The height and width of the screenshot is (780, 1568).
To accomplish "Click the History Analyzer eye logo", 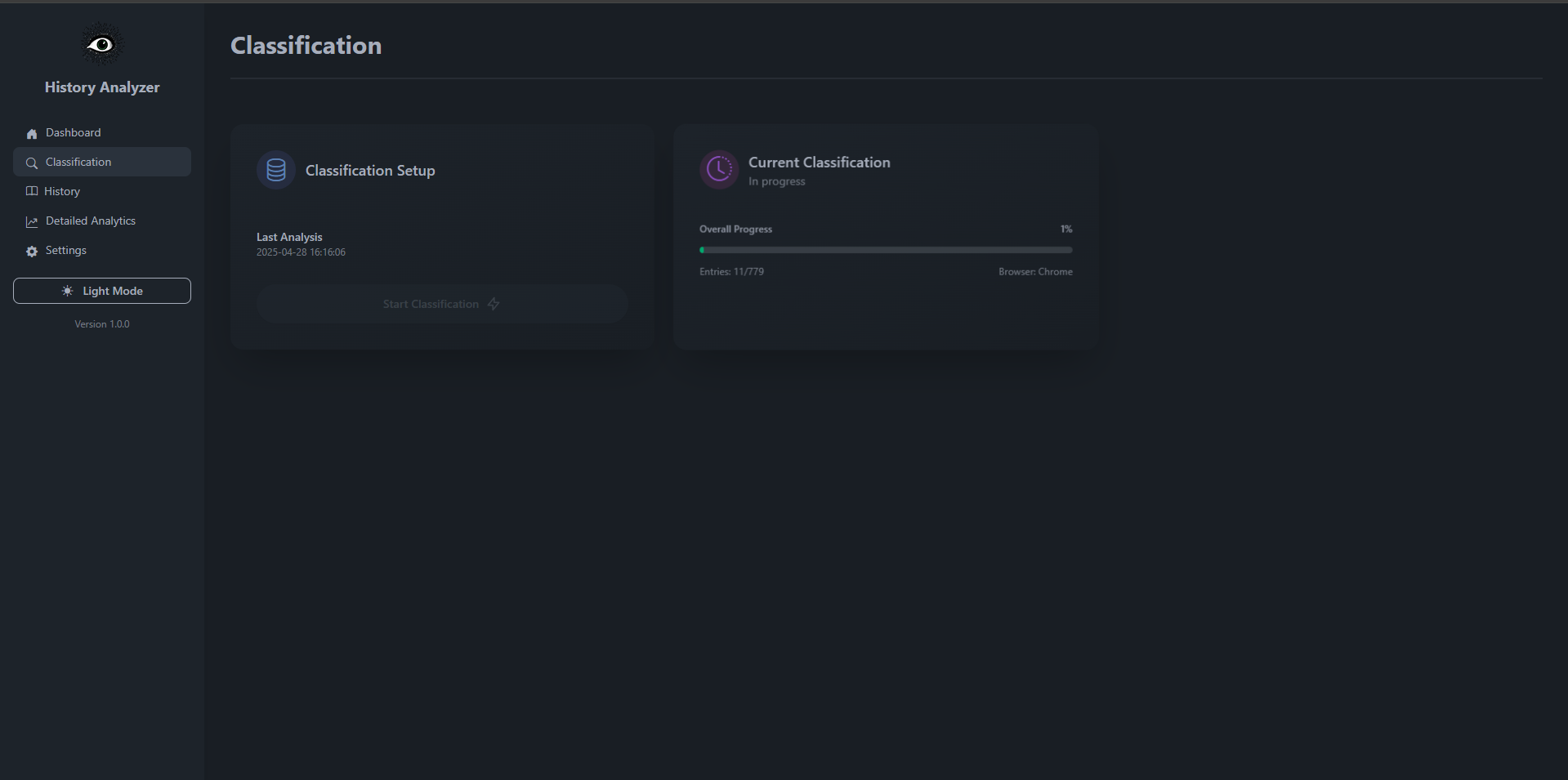I will 101,44.
